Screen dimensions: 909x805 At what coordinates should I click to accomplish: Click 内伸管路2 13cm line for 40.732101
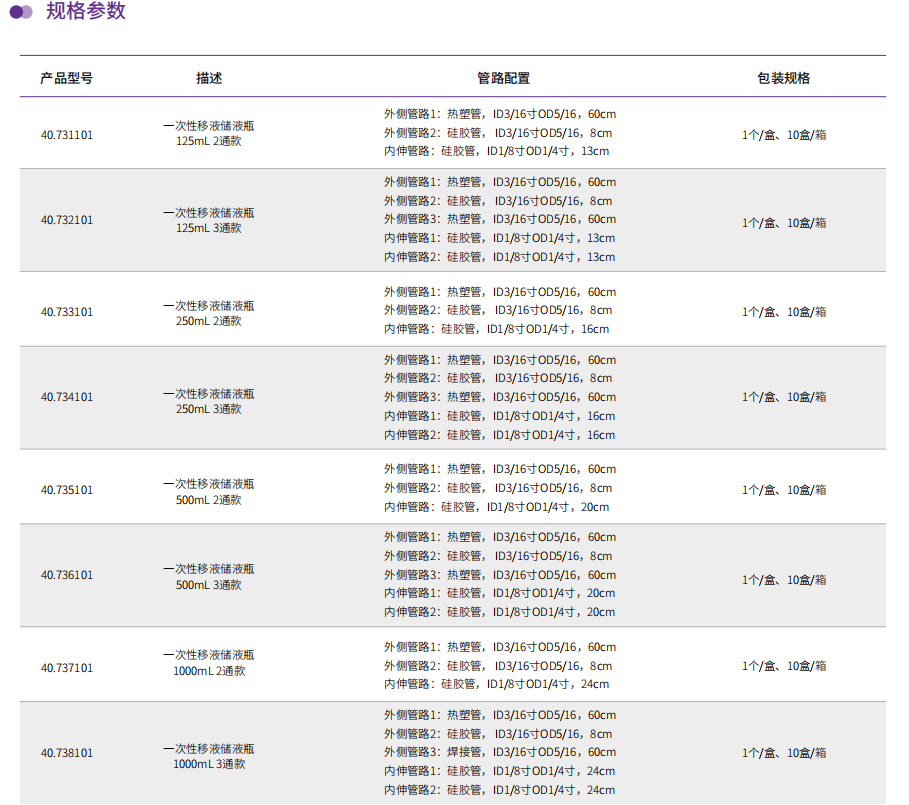tap(499, 257)
